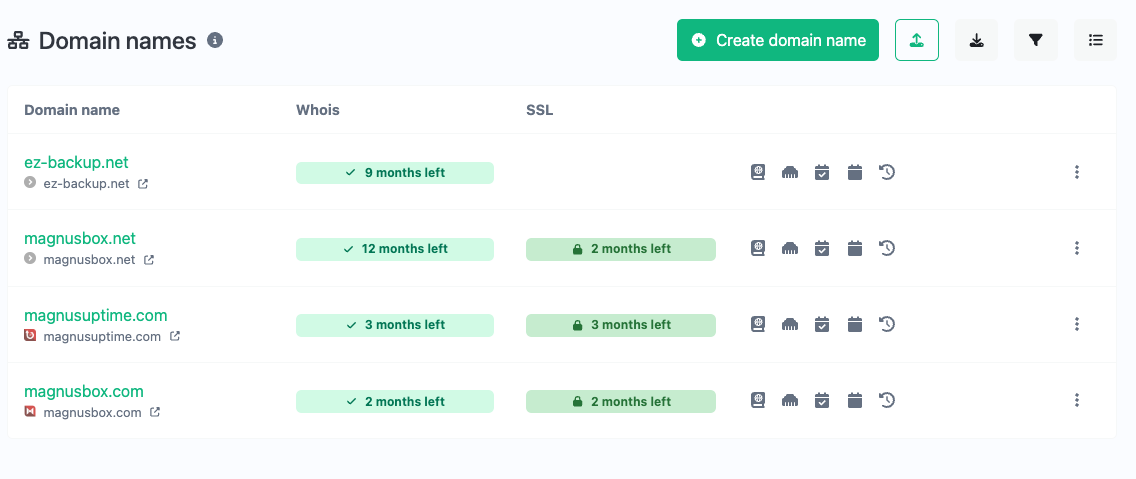View history clock icon for magnusbox.net
The width and height of the screenshot is (1136, 479).
click(887, 248)
